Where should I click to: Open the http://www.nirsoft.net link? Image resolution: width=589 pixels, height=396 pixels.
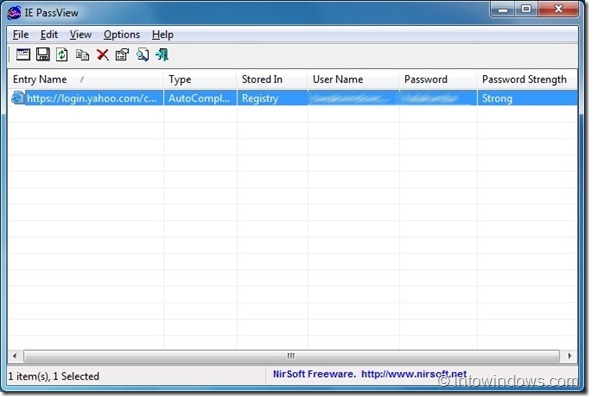414,374
